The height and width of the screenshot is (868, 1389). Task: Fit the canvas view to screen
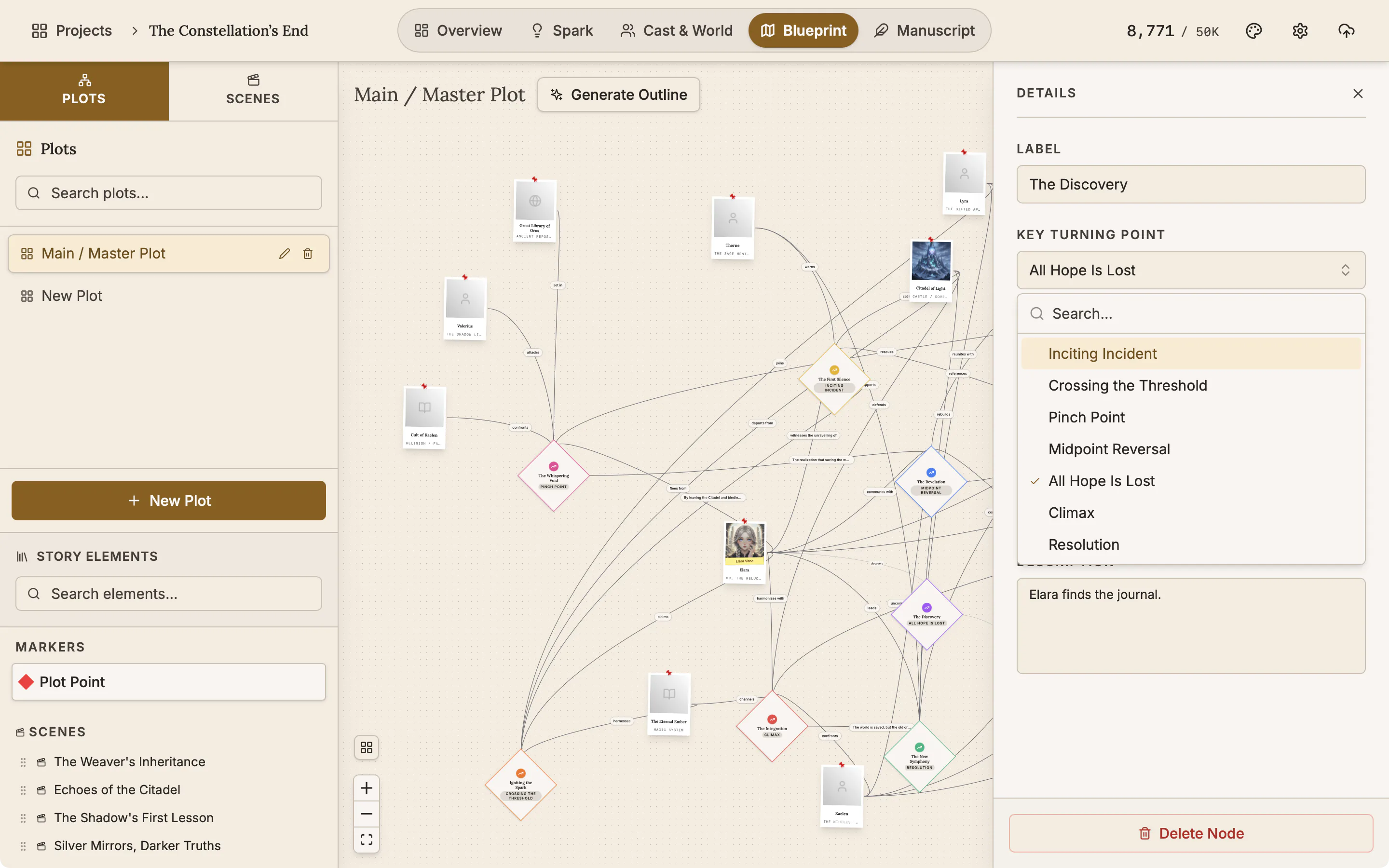[366, 839]
